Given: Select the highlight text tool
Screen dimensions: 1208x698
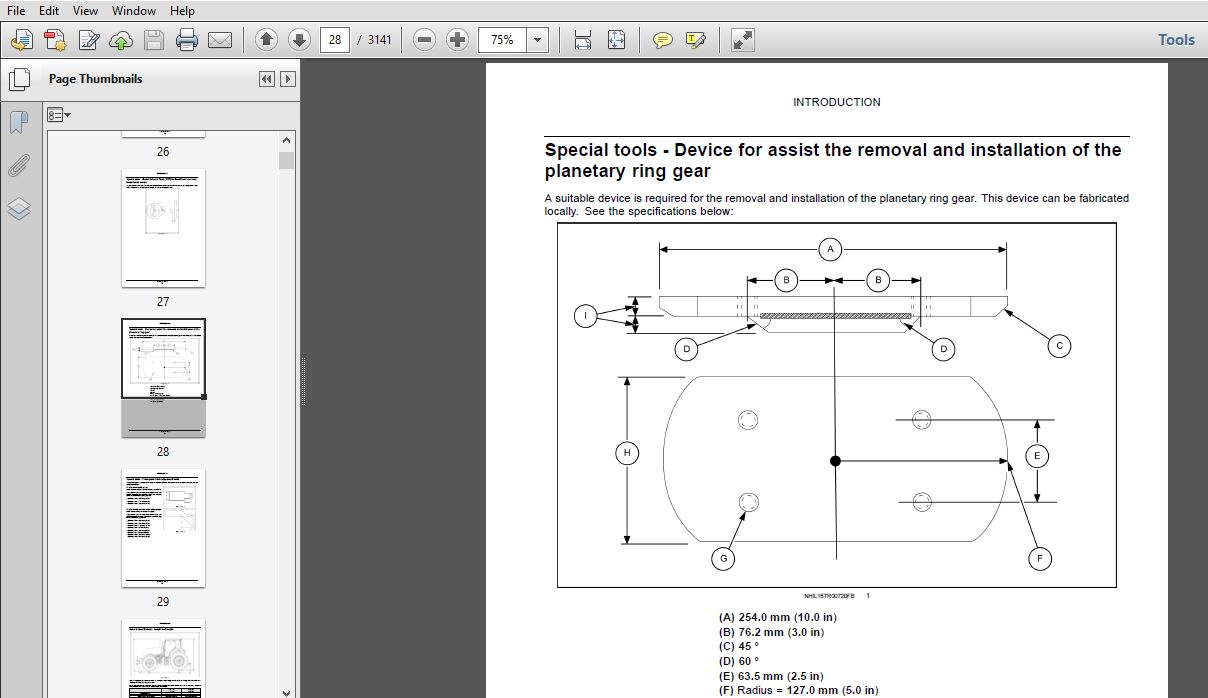Looking at the screenshot, I should coord(696,40).
